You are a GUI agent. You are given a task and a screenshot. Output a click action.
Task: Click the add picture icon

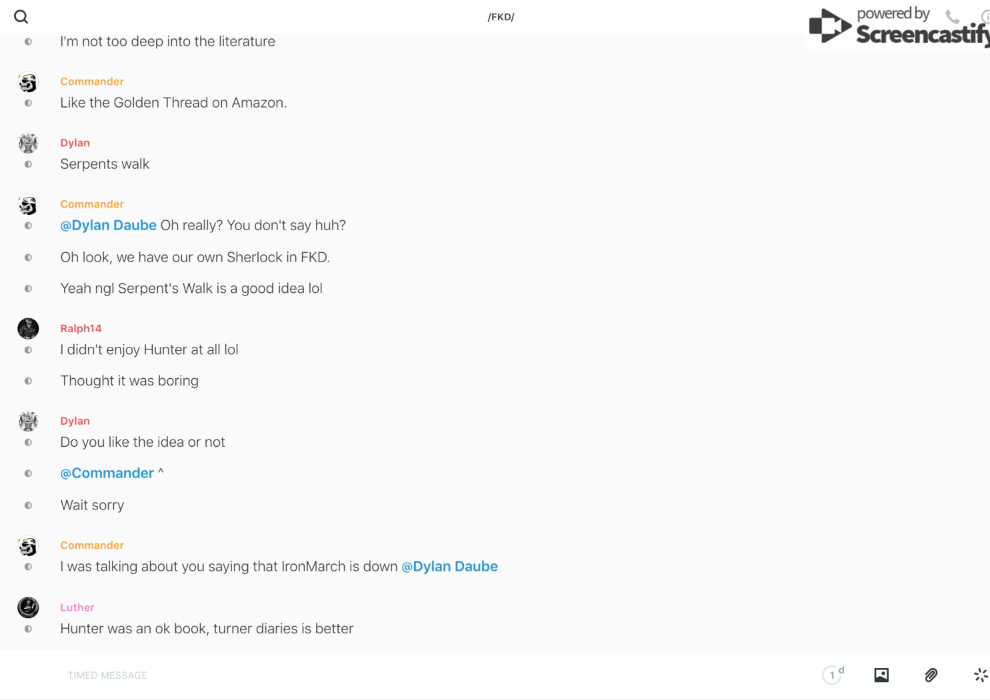[x=881, y=675]
